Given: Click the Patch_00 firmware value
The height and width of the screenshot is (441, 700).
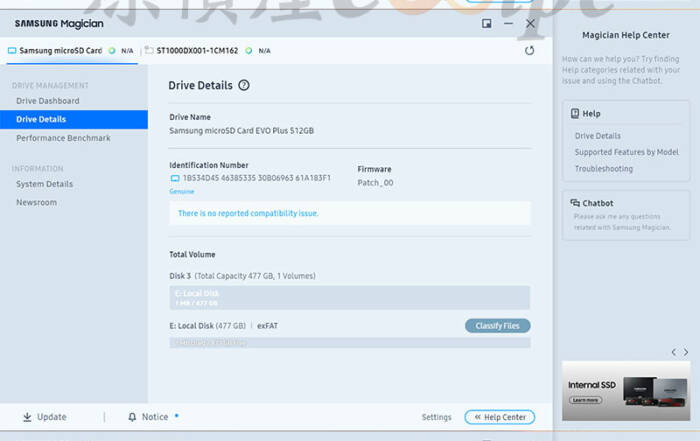Looking at the screenshot, I should pos(375,183).
